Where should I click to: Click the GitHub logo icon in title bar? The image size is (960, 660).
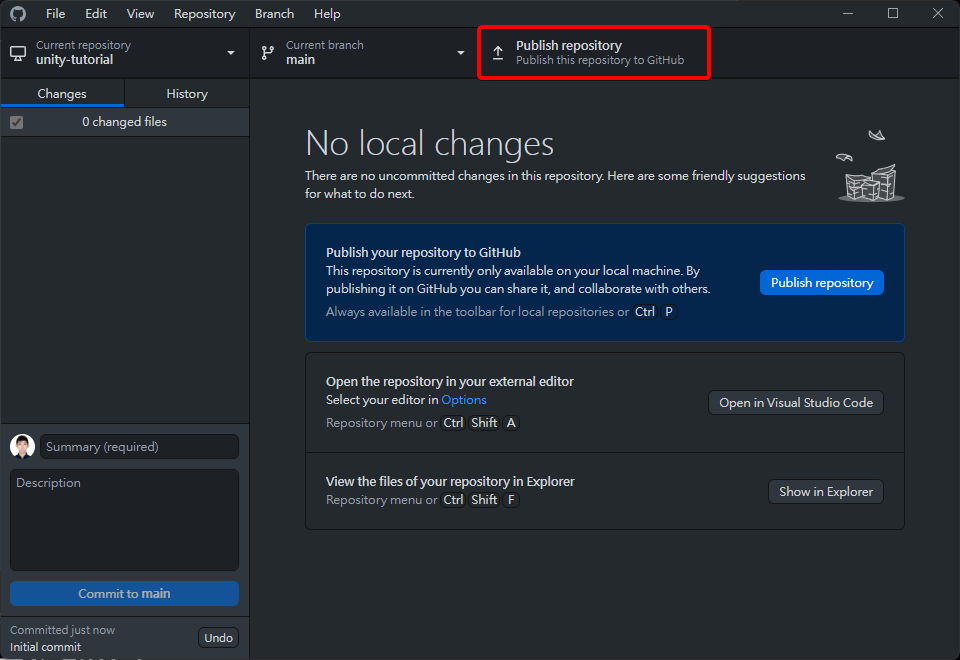tap(18, 13)
